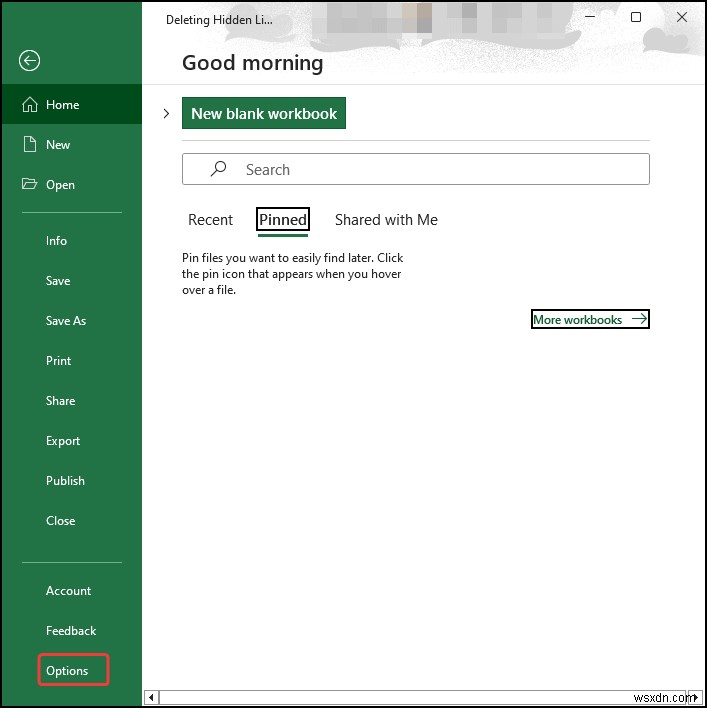Open Home in backstage sidebar

(x=72, y=104)
